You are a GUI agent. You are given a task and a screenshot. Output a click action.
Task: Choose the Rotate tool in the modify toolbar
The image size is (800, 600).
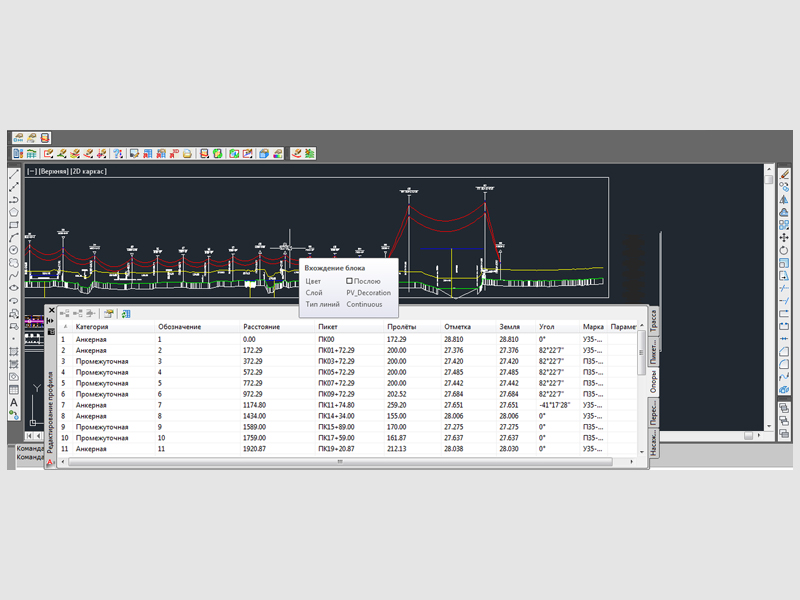pos(785,251)
